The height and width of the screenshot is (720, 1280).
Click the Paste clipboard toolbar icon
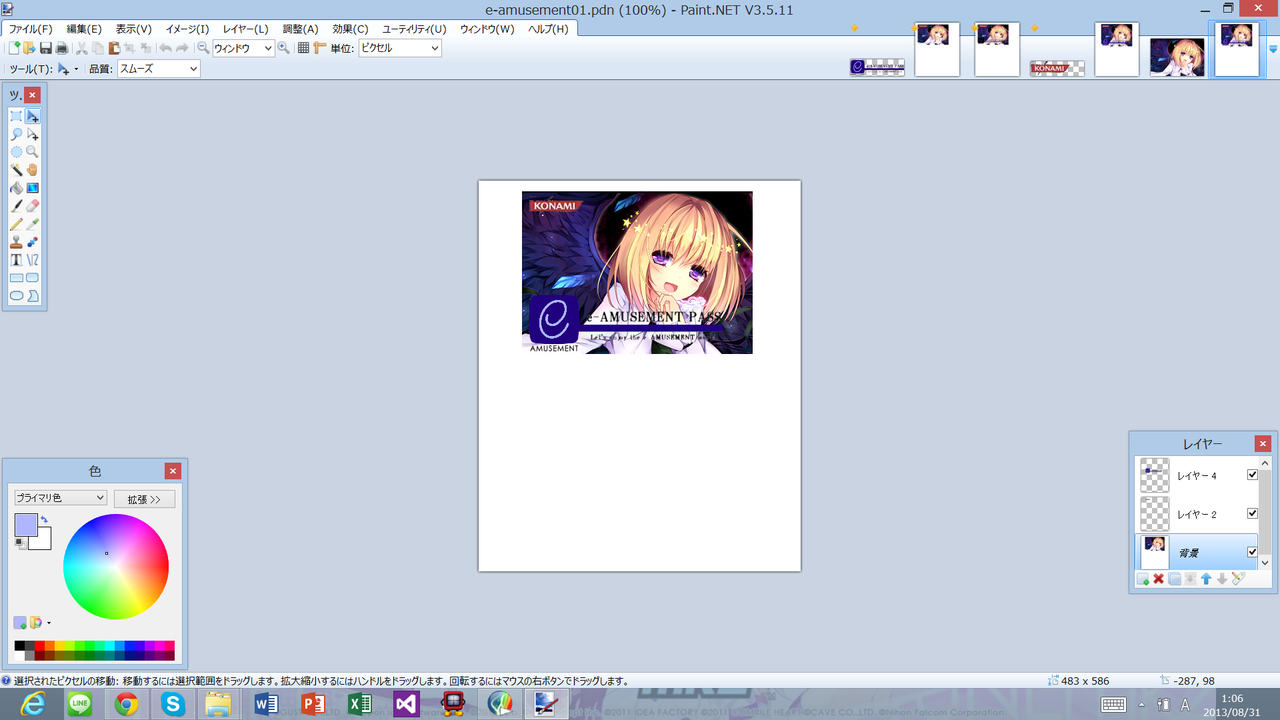[x=114, y=48]
